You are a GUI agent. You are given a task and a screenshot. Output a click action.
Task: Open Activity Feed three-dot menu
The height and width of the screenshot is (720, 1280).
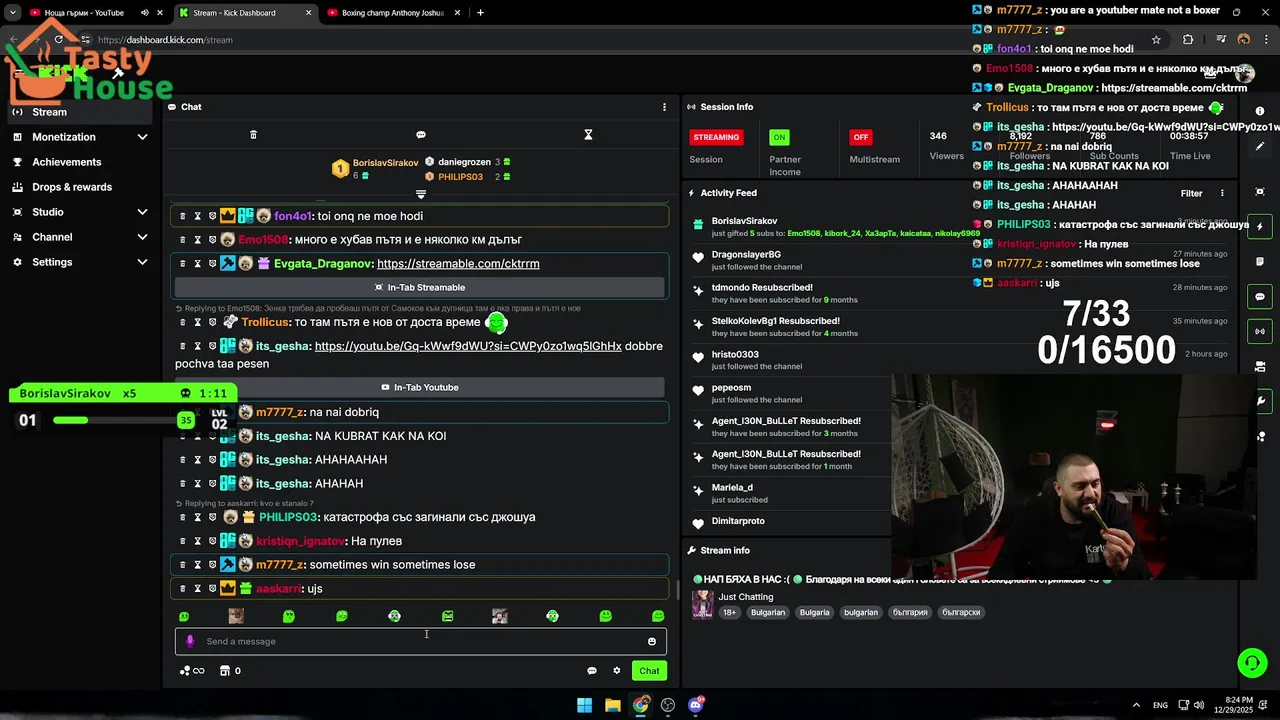[x=1222, y=193]
